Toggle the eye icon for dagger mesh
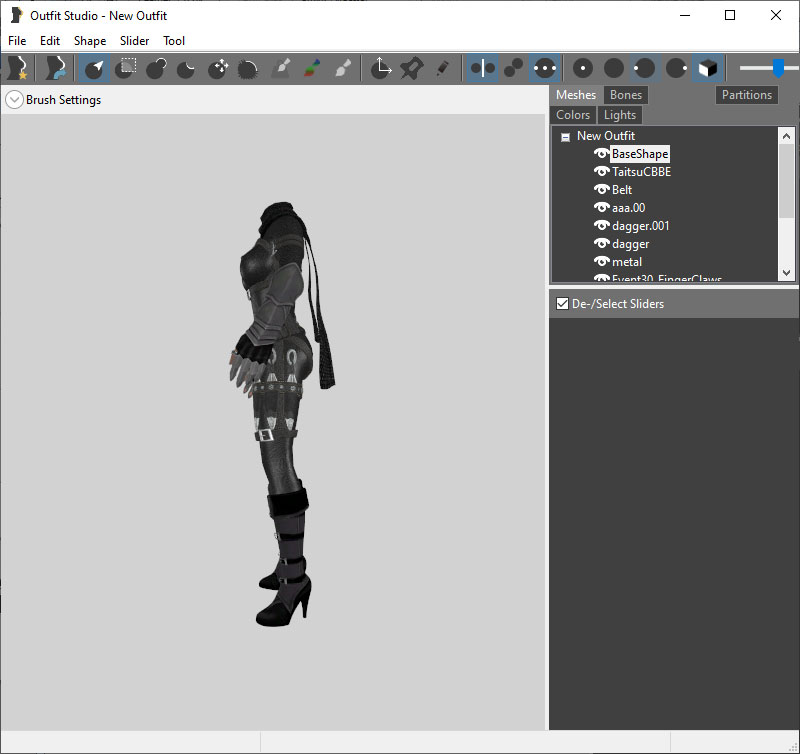Viewport: 800px width, 754px height. coord(602,243)
